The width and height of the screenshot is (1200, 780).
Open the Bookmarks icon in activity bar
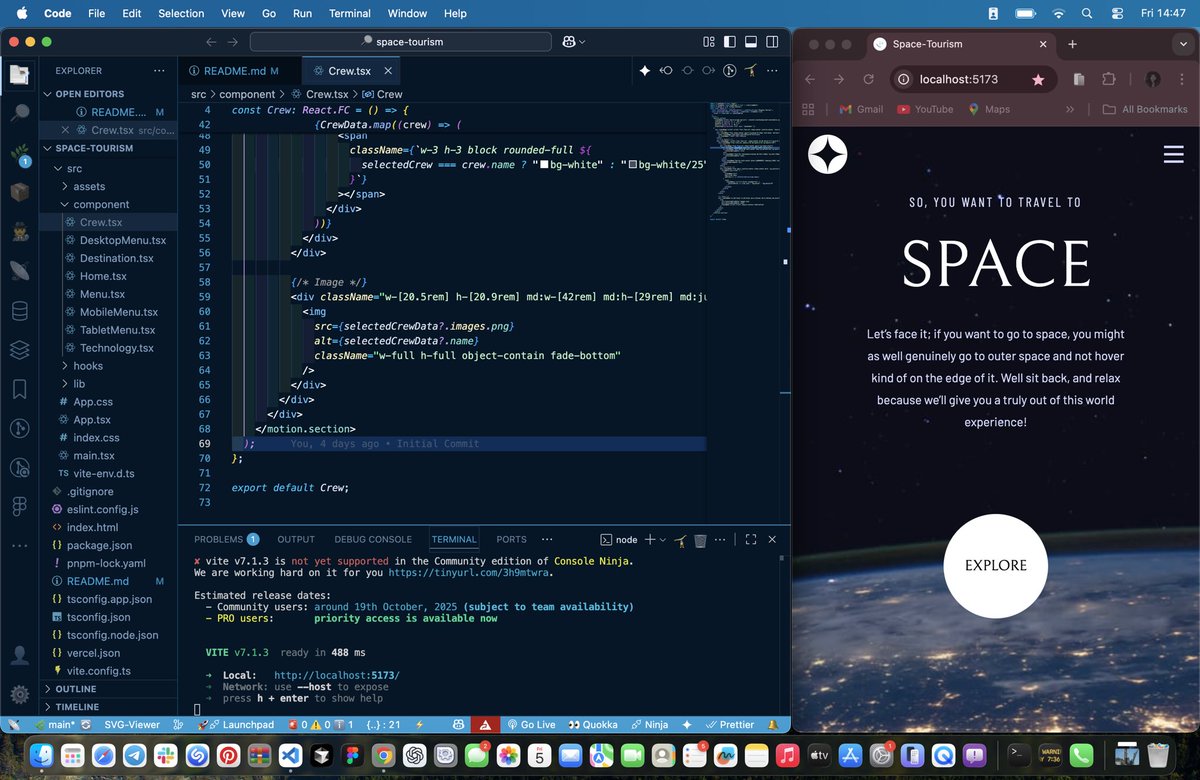(20, 388)
